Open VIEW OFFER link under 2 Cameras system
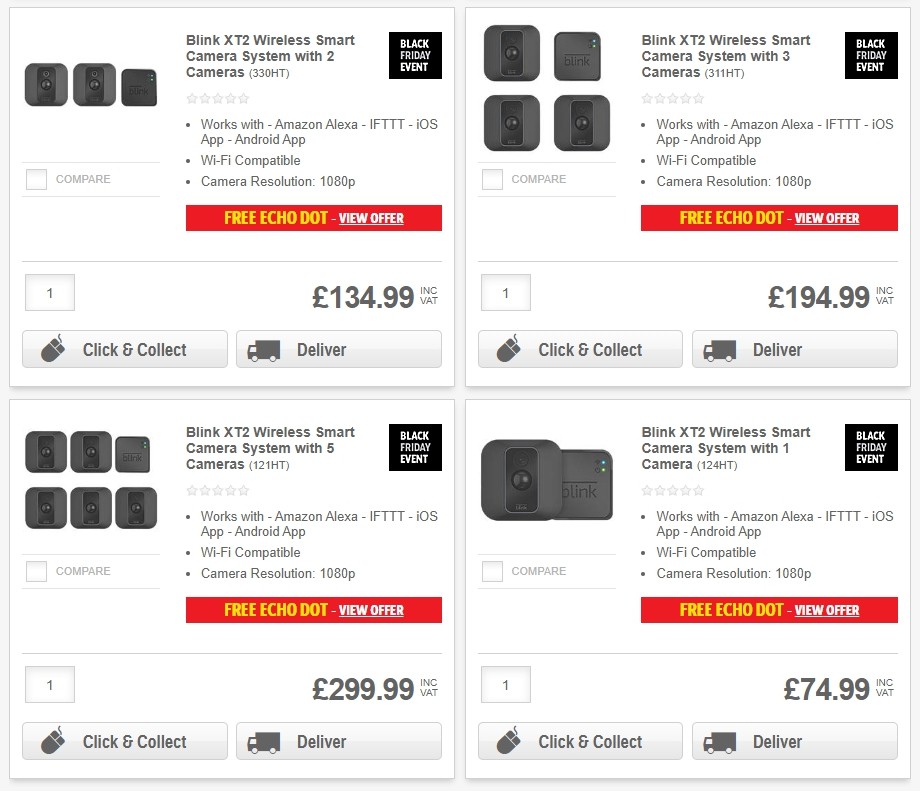The width and height of the screenshot is (920, 791). click(x=371, y=218)
